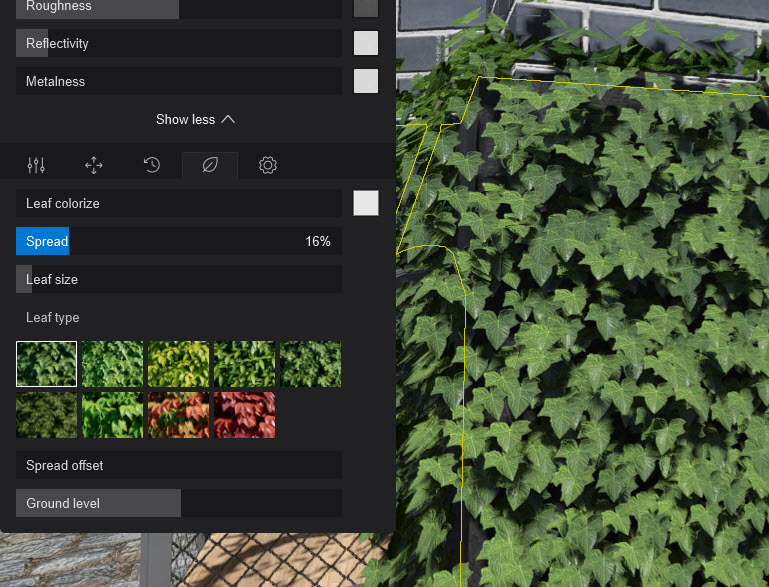Screen dimensions: 769x587
Task: Pick a color from Leaf colorize swatch
Action: (x=366, y=203)
